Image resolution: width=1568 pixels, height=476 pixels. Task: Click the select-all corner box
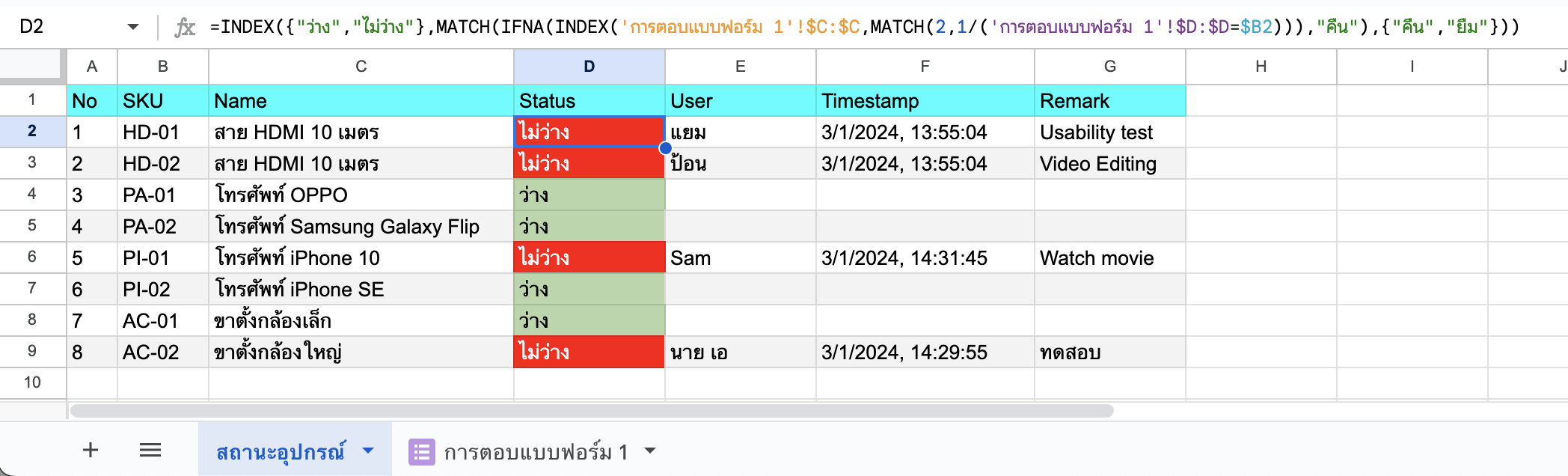[x=32, y=65]
